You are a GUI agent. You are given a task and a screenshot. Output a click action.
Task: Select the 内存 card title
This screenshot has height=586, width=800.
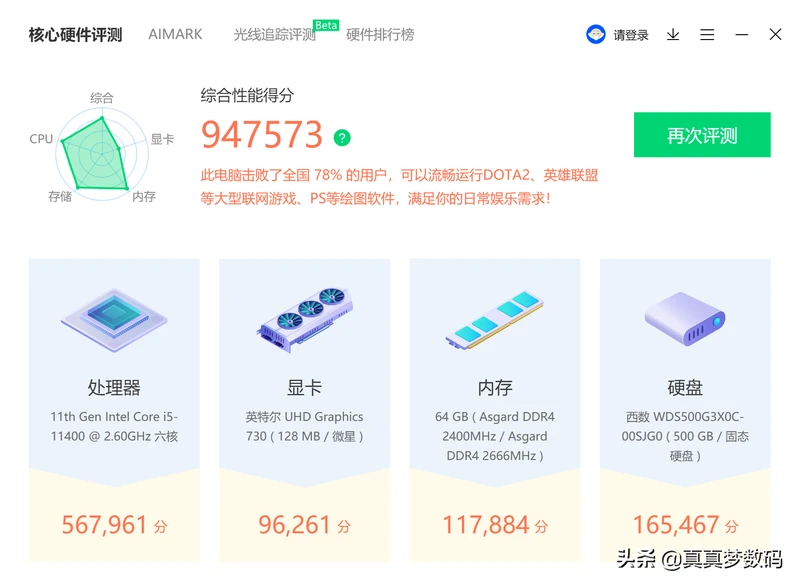click(x=495, y=388)
